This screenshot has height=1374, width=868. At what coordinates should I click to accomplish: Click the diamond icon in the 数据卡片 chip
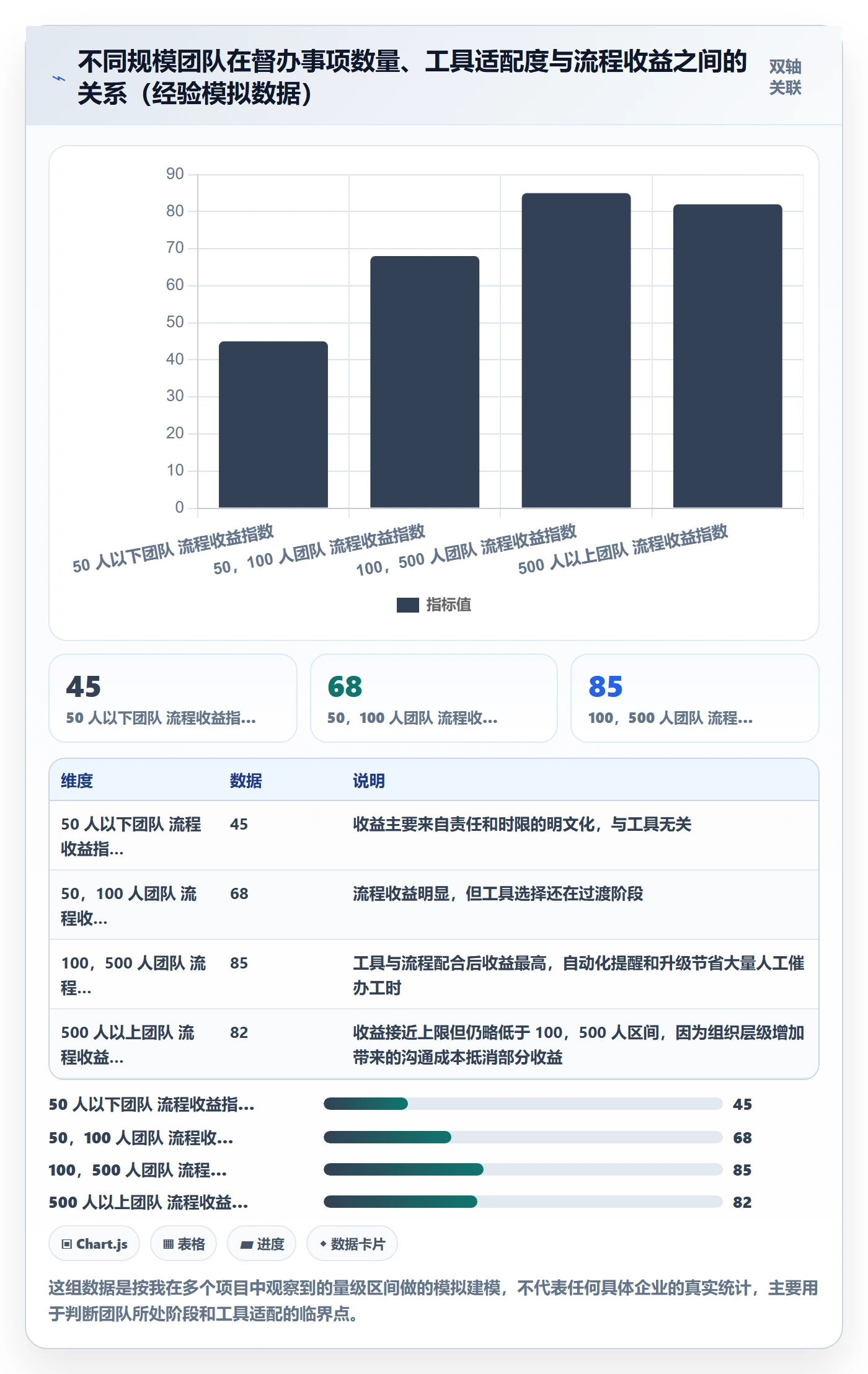(x=323, y=1244)
